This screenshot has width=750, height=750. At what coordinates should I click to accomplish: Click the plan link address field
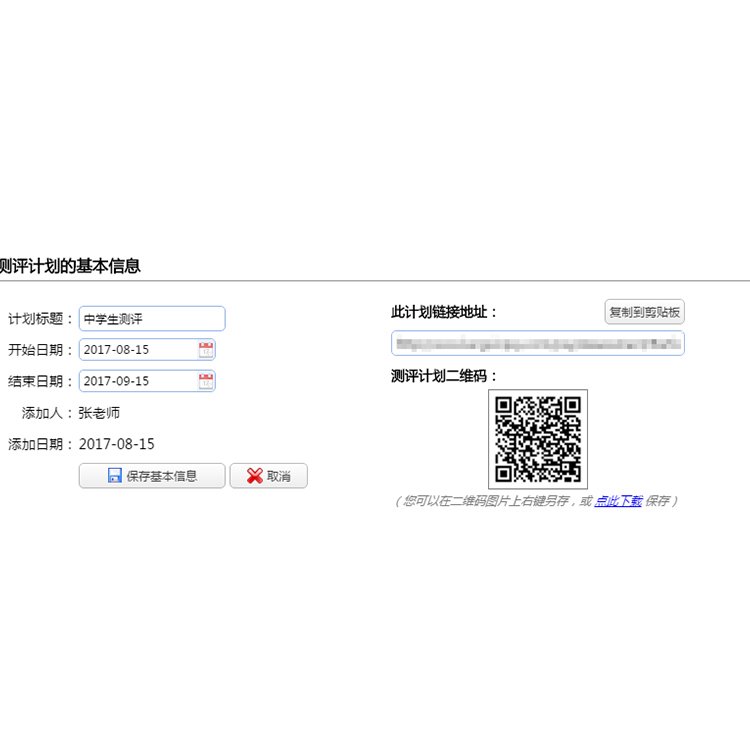(538, 343)
